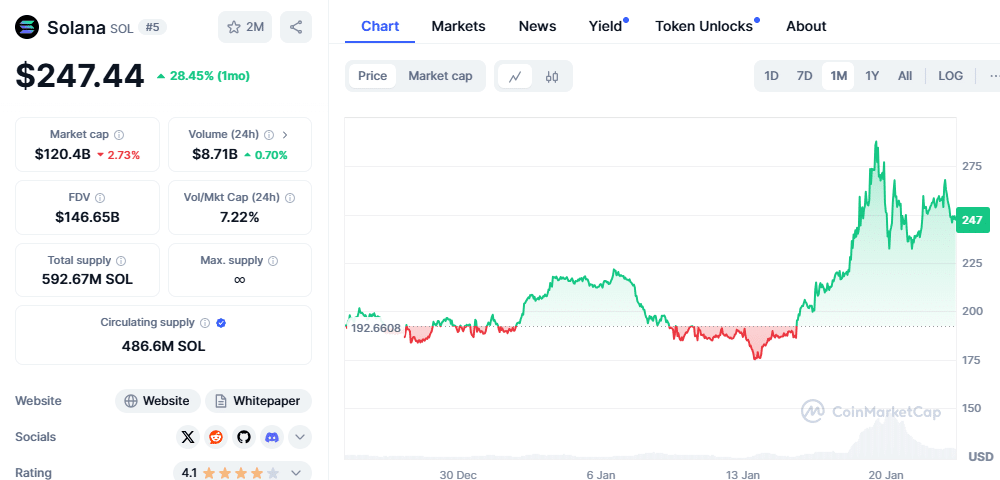The height and width of the screenshot is (480, 1000).
Task: Open the chart's more options ellipsis
Action: (x=993, y=76)
